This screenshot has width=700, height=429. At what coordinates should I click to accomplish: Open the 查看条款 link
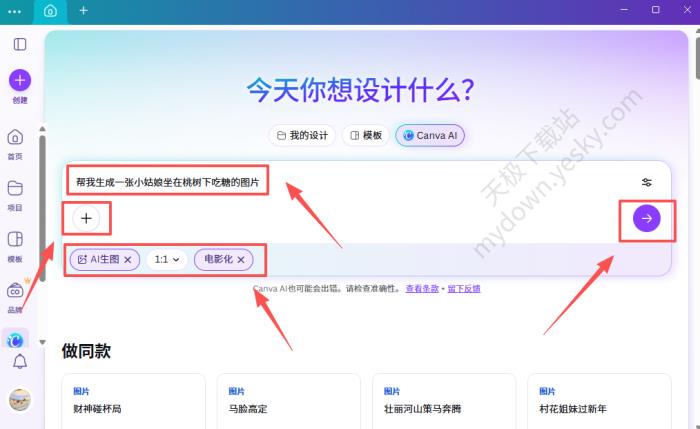tap(421, 289)
